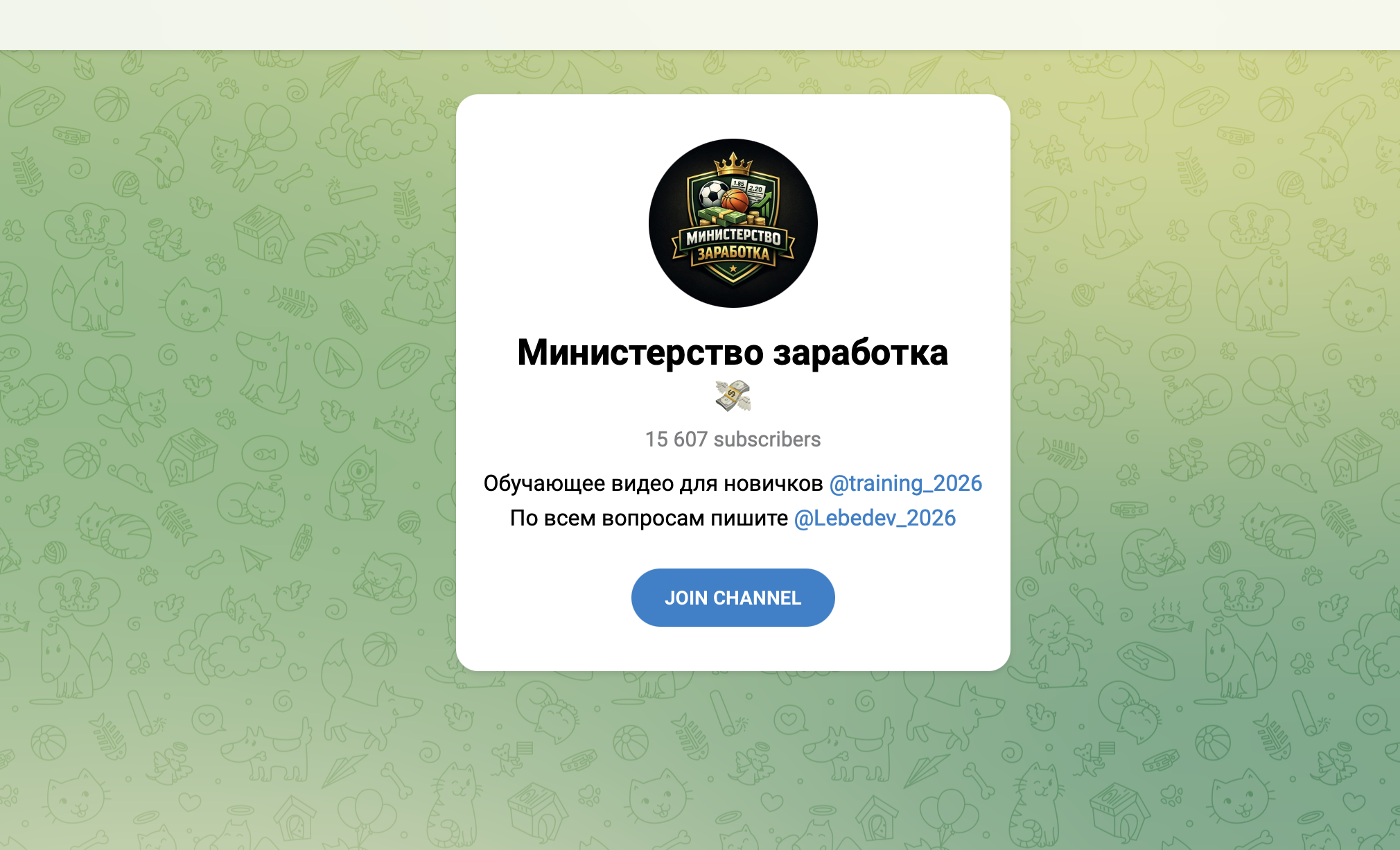Click the 2.20 odds ticket in logo

756,191
